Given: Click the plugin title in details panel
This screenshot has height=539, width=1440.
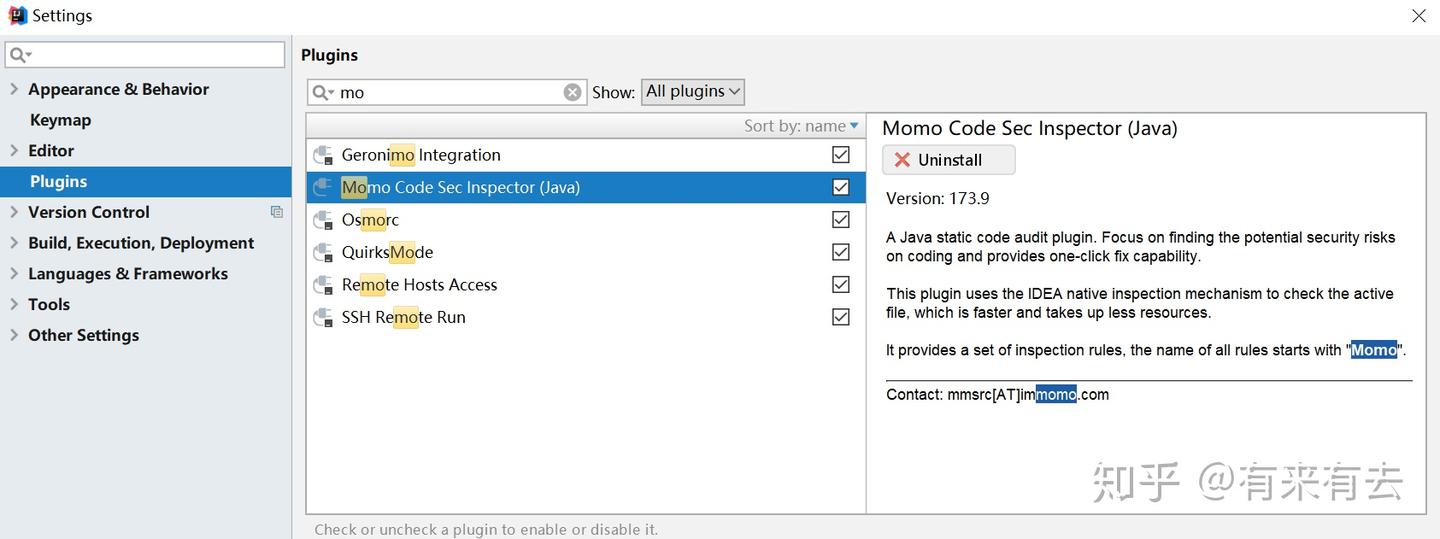Looking at the screenshot, I should coord(1030,128).
